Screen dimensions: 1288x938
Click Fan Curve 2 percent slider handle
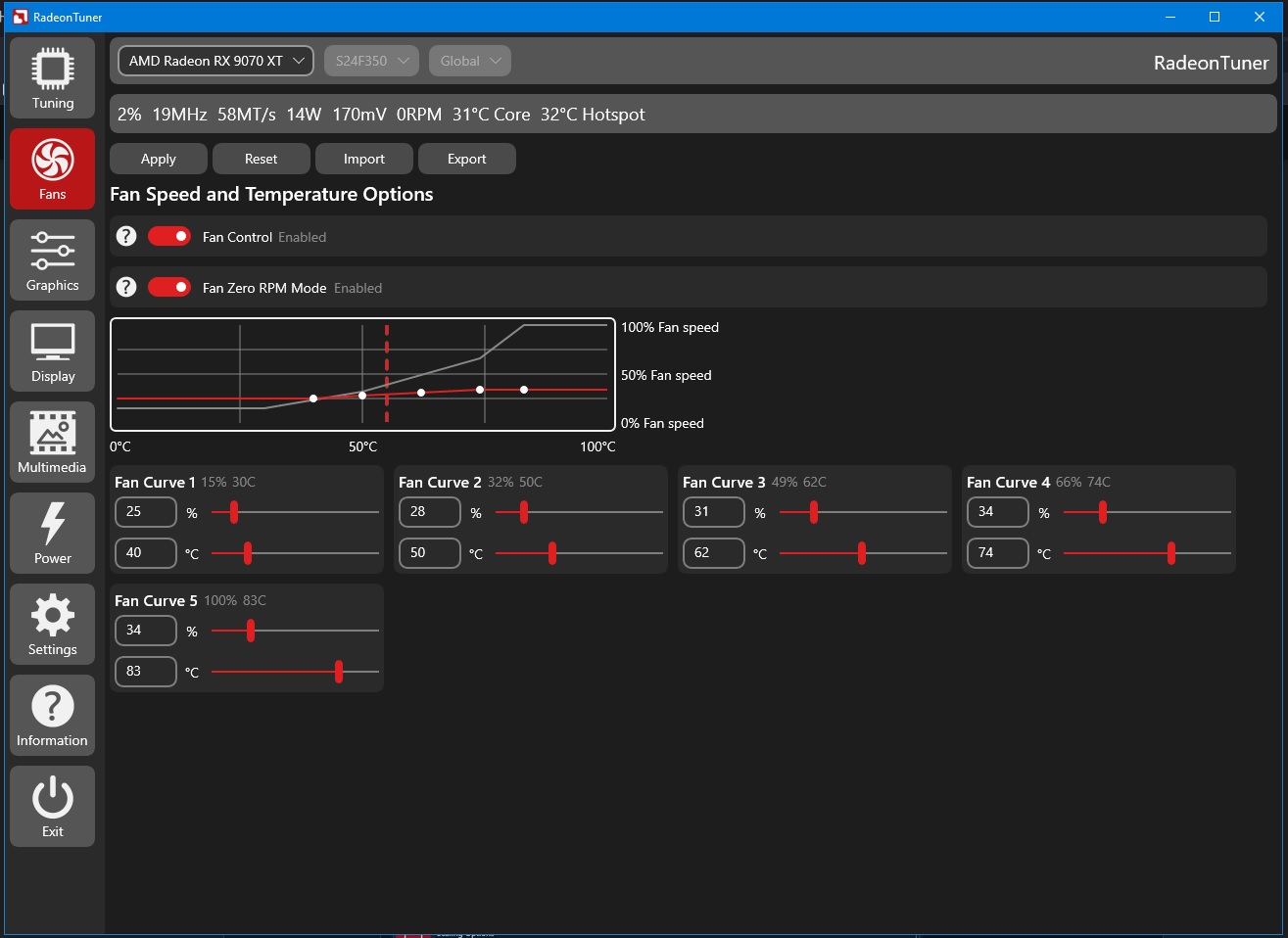coord(524,512)
